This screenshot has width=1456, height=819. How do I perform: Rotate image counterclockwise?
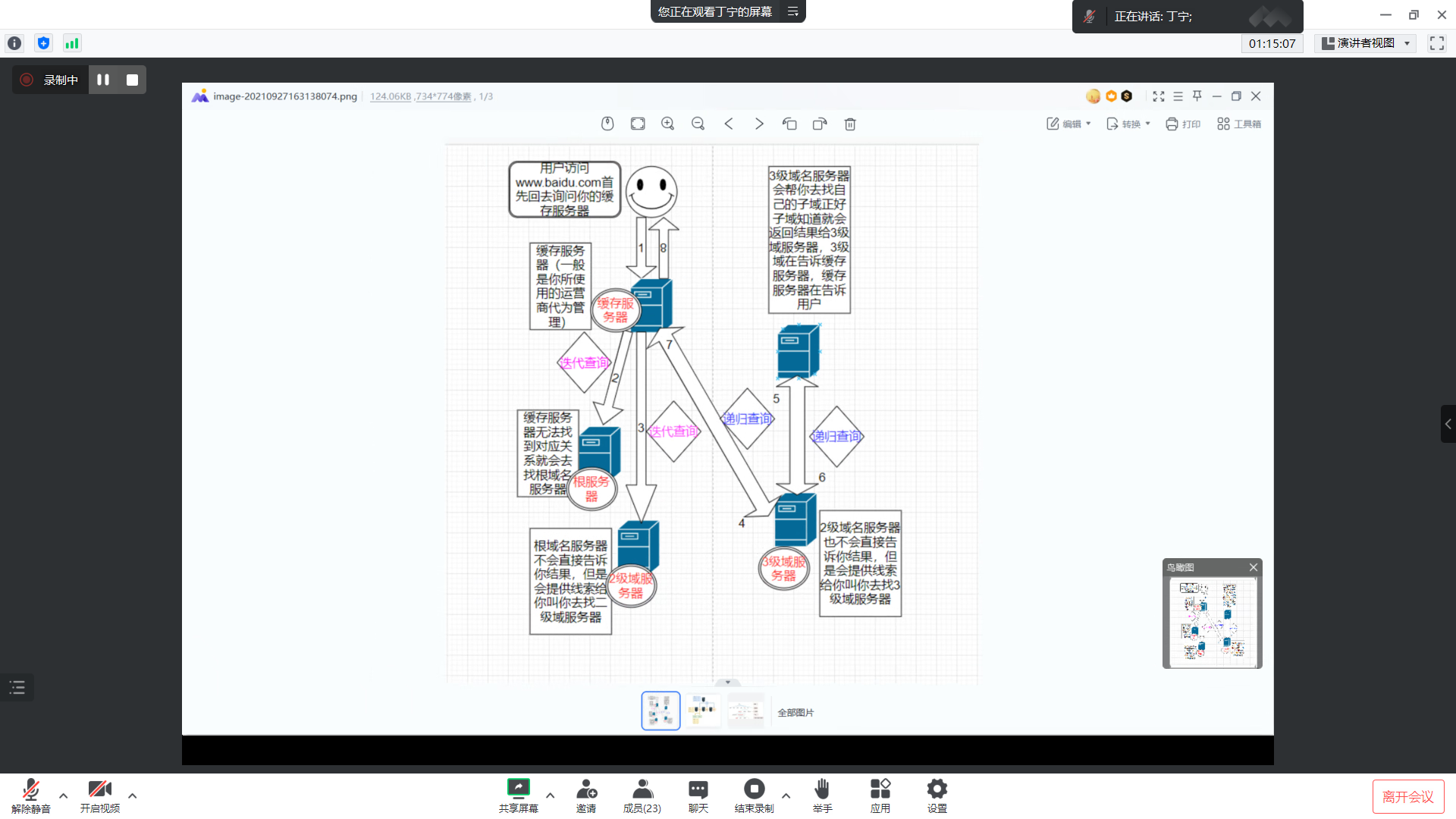pos(789,124)
